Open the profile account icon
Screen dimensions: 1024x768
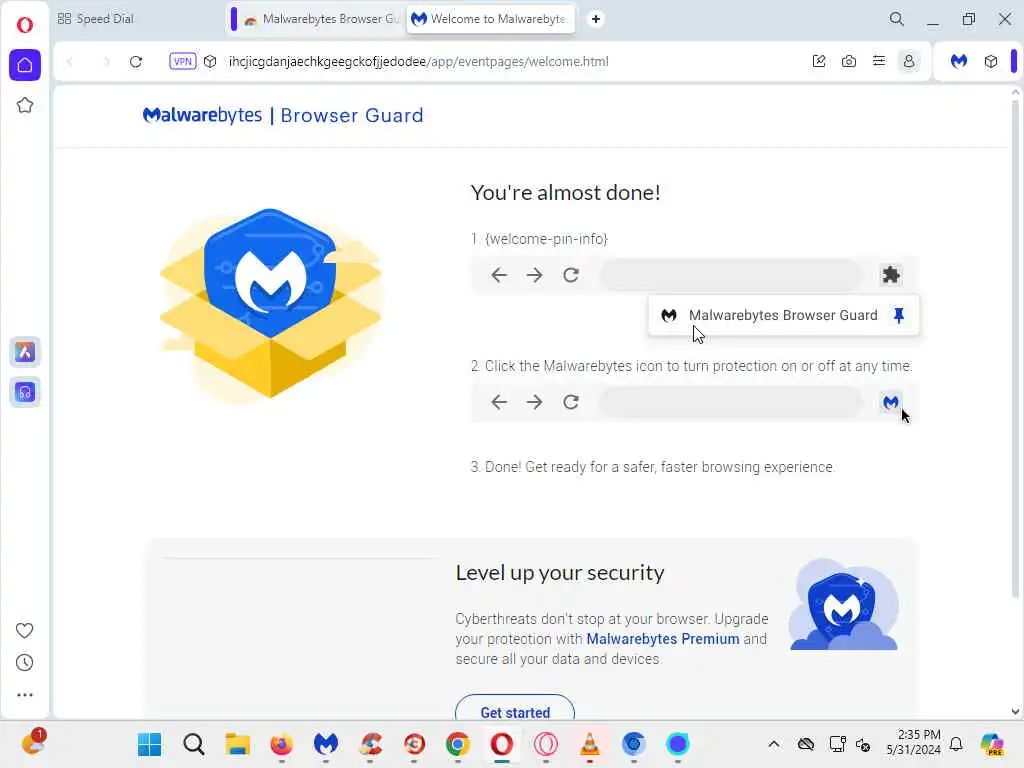tap(909, 61)
